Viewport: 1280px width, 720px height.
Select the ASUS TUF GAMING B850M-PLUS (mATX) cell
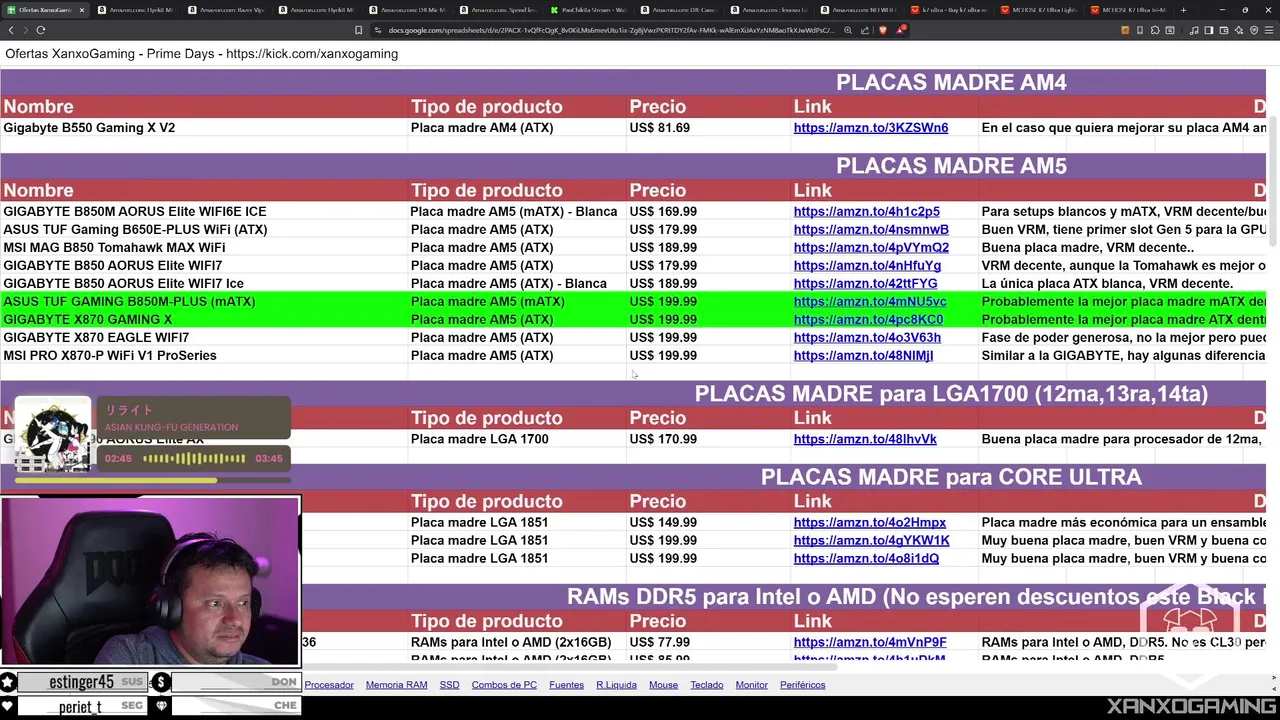click(204, 302)
